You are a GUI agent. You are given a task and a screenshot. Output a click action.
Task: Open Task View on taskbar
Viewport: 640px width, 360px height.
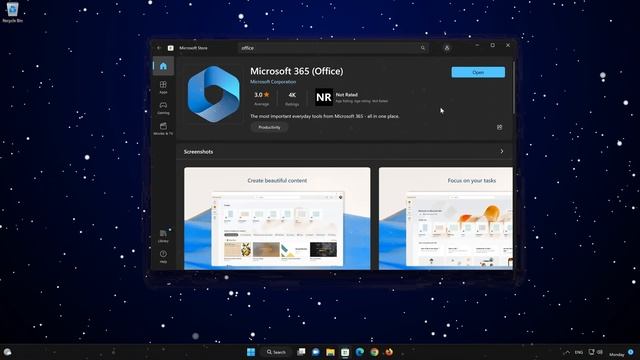click(x=301, y=352)
